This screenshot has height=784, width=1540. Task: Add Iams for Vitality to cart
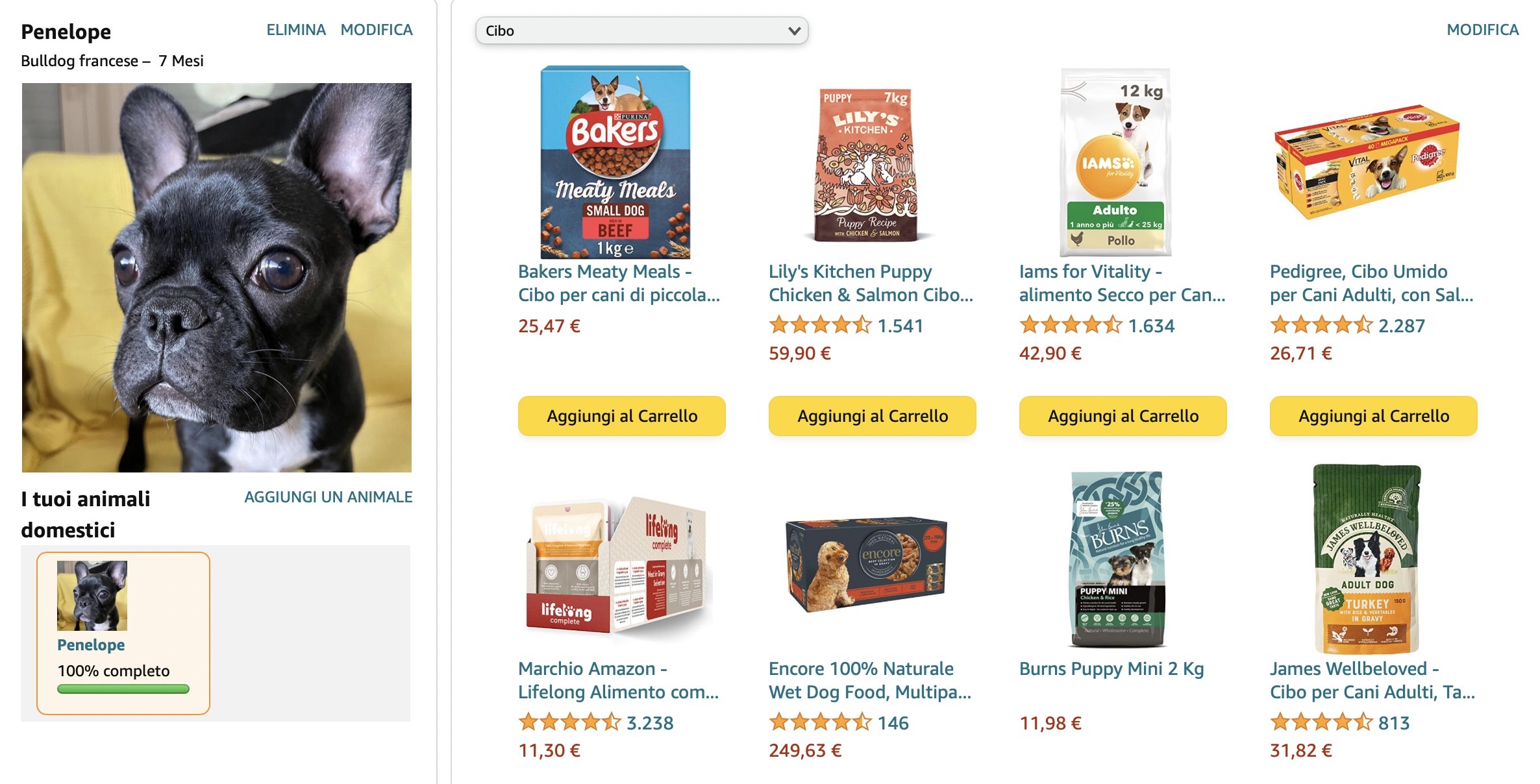1123,416
